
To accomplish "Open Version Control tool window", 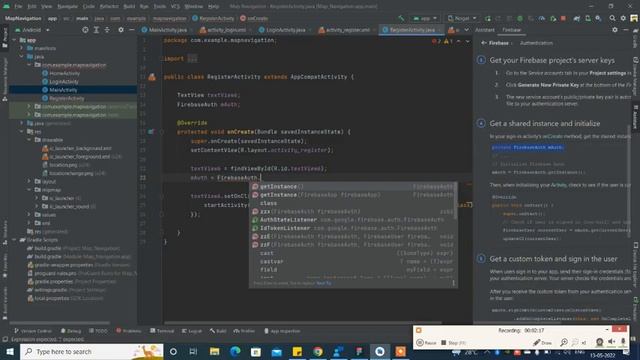I will click(x=33, y=331).
